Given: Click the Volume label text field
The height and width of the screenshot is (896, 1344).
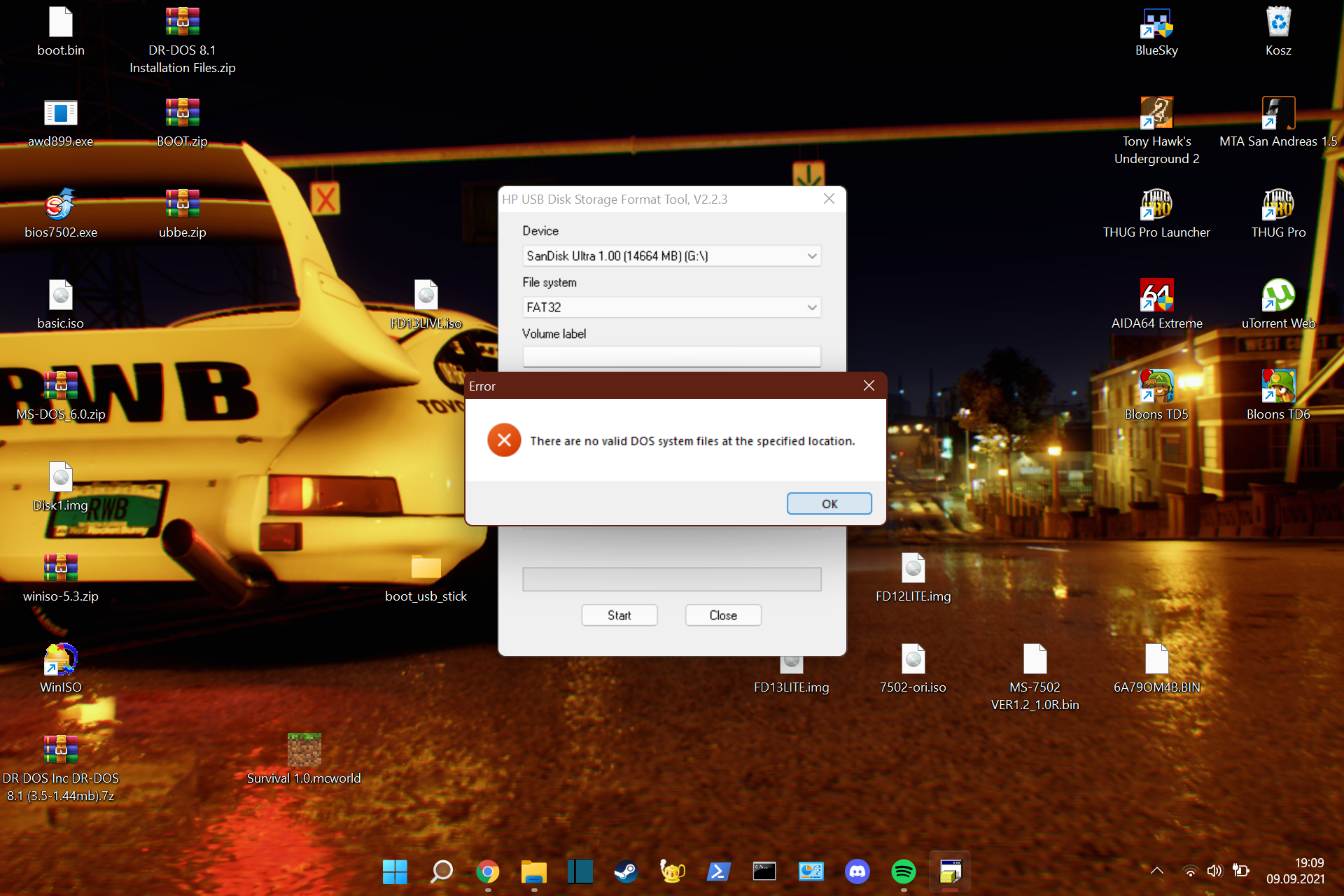Looking at the screenshot, I should coord(672,357).
